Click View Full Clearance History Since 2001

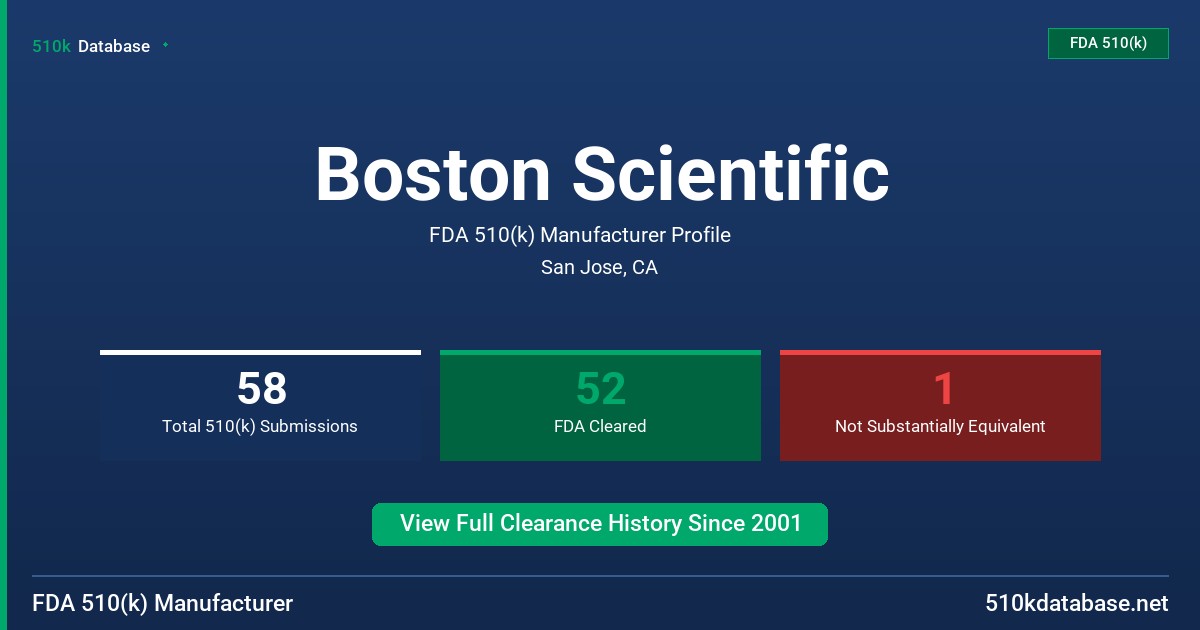[x=600, y=524]
